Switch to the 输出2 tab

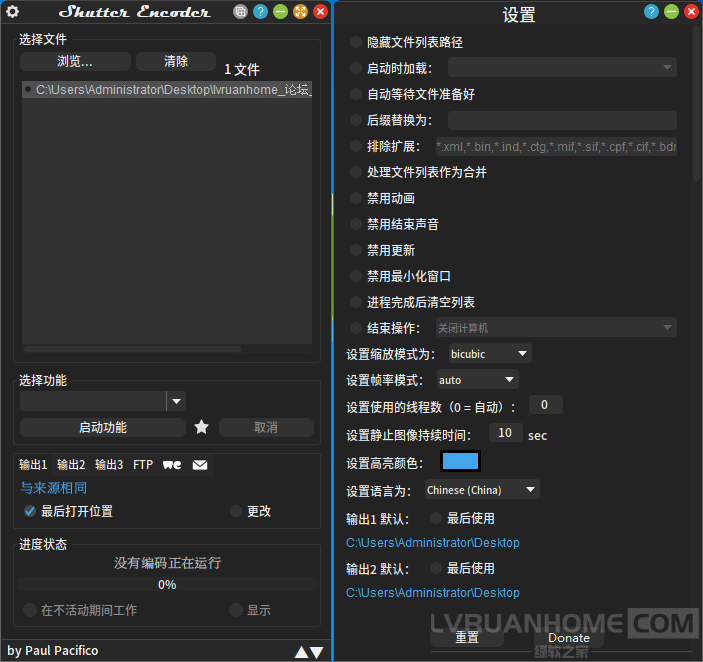(x=71, y=465)
